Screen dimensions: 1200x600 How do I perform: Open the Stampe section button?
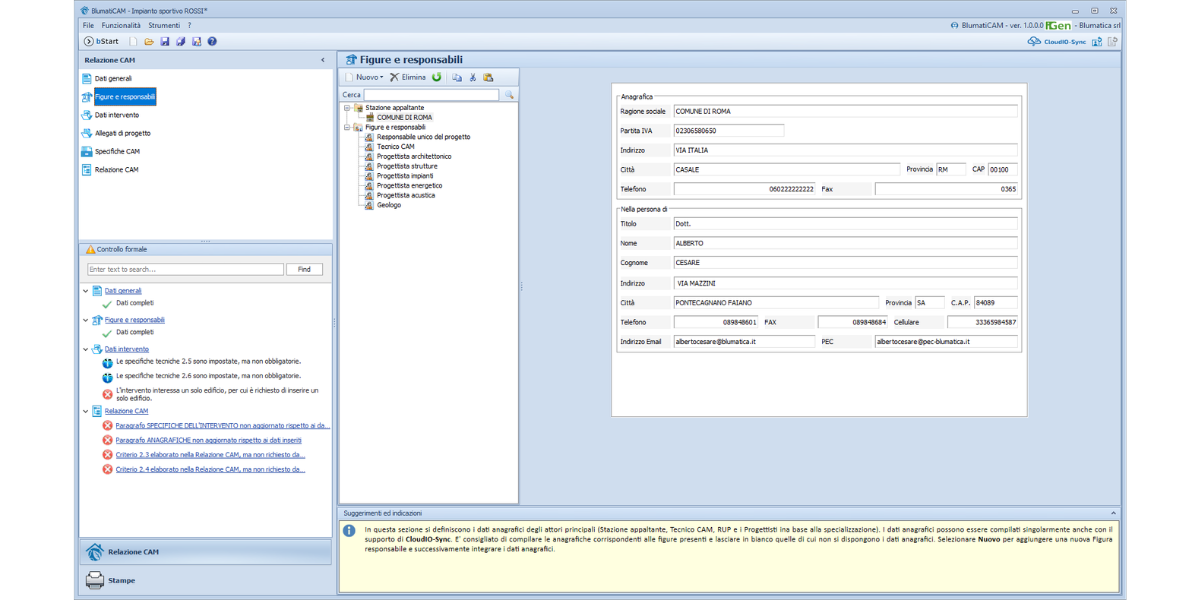205,580
